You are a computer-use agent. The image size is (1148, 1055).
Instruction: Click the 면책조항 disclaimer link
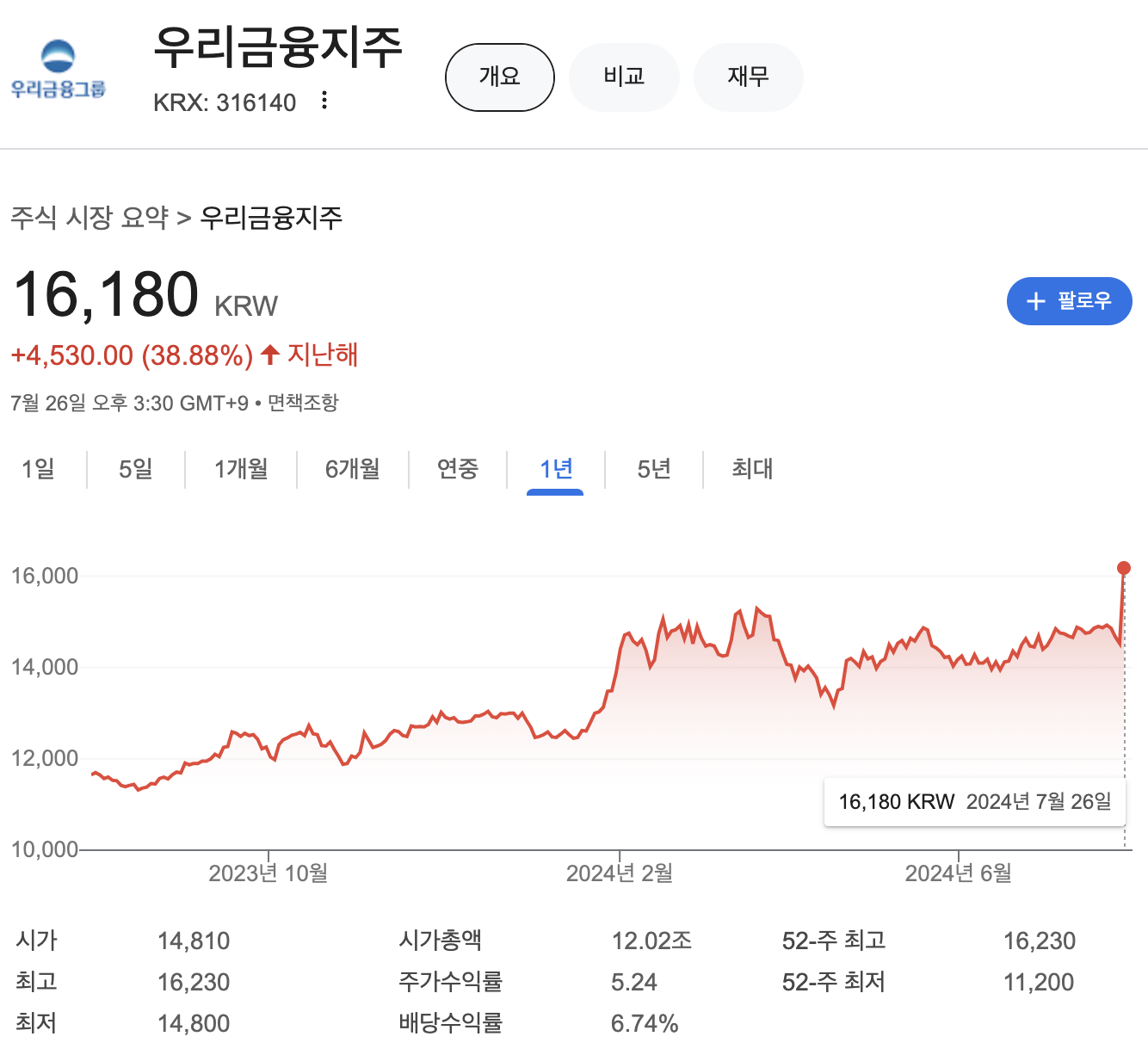click(x=303, y=403)
